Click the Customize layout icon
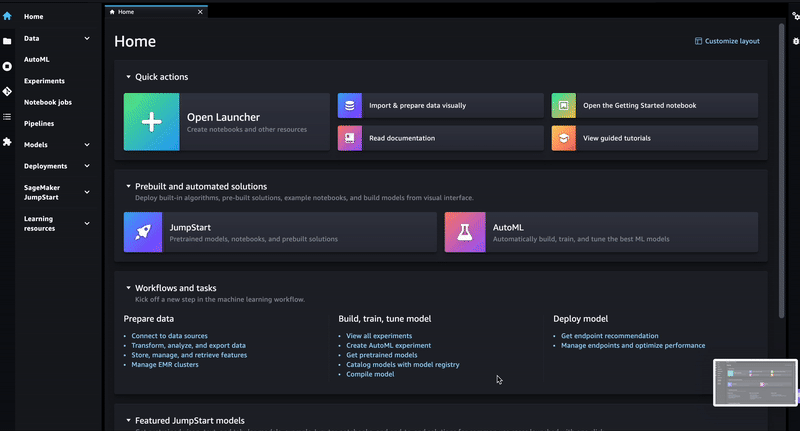The height and width of the screenshot is (431, 800). pyautogui.click(x=698, y=41)
